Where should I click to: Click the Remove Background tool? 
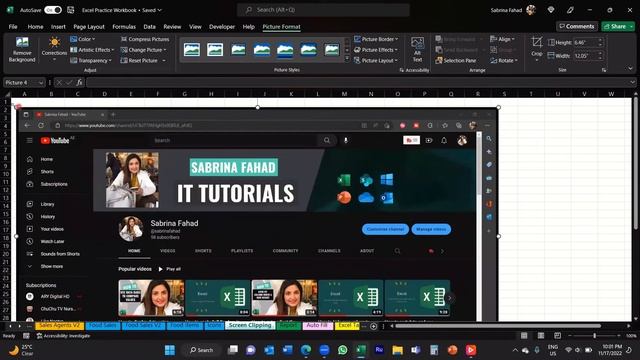coord(22,49)
